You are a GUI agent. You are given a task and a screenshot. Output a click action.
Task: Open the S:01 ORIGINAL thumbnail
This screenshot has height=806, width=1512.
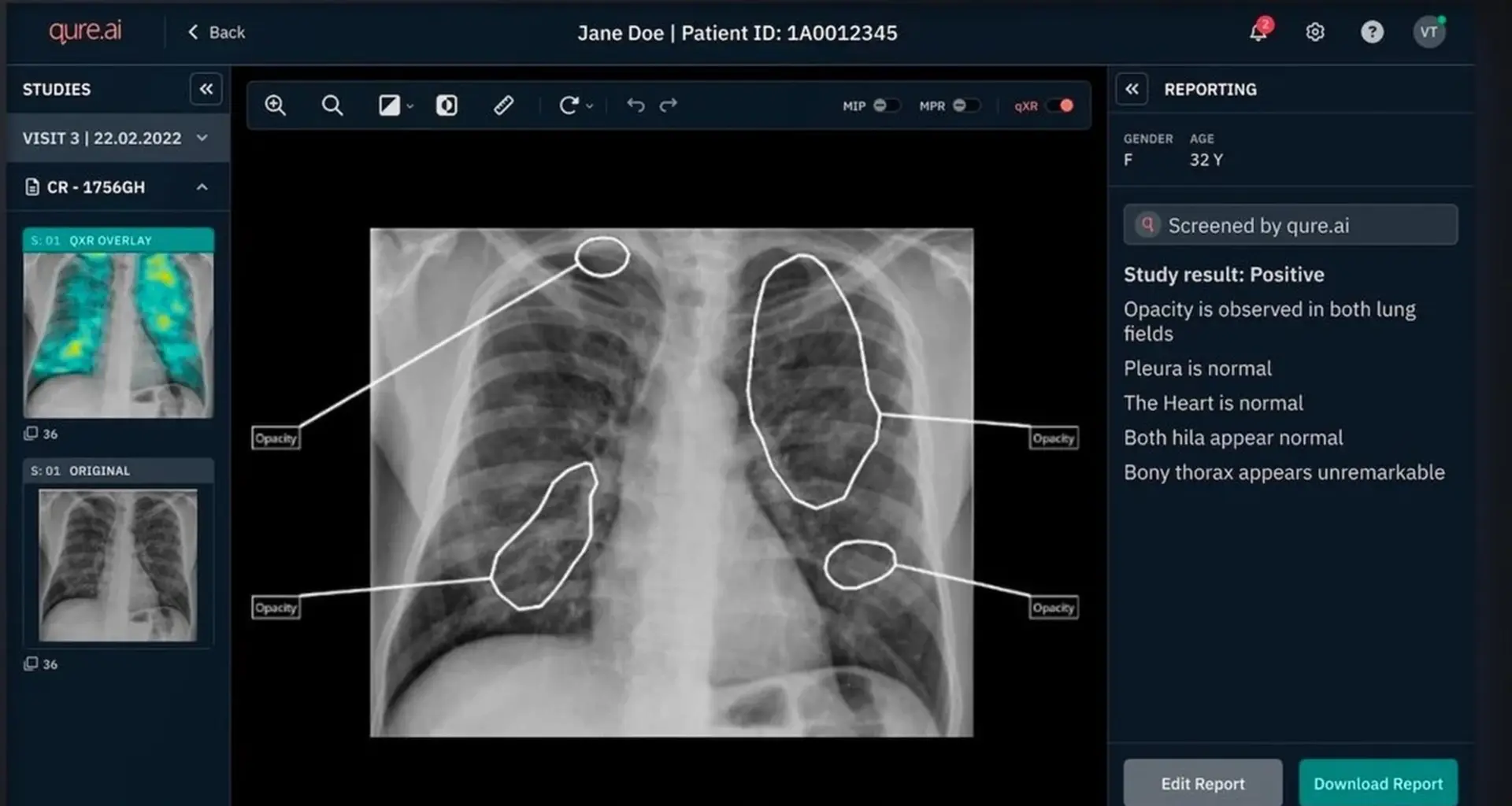(x=117, y=563)
